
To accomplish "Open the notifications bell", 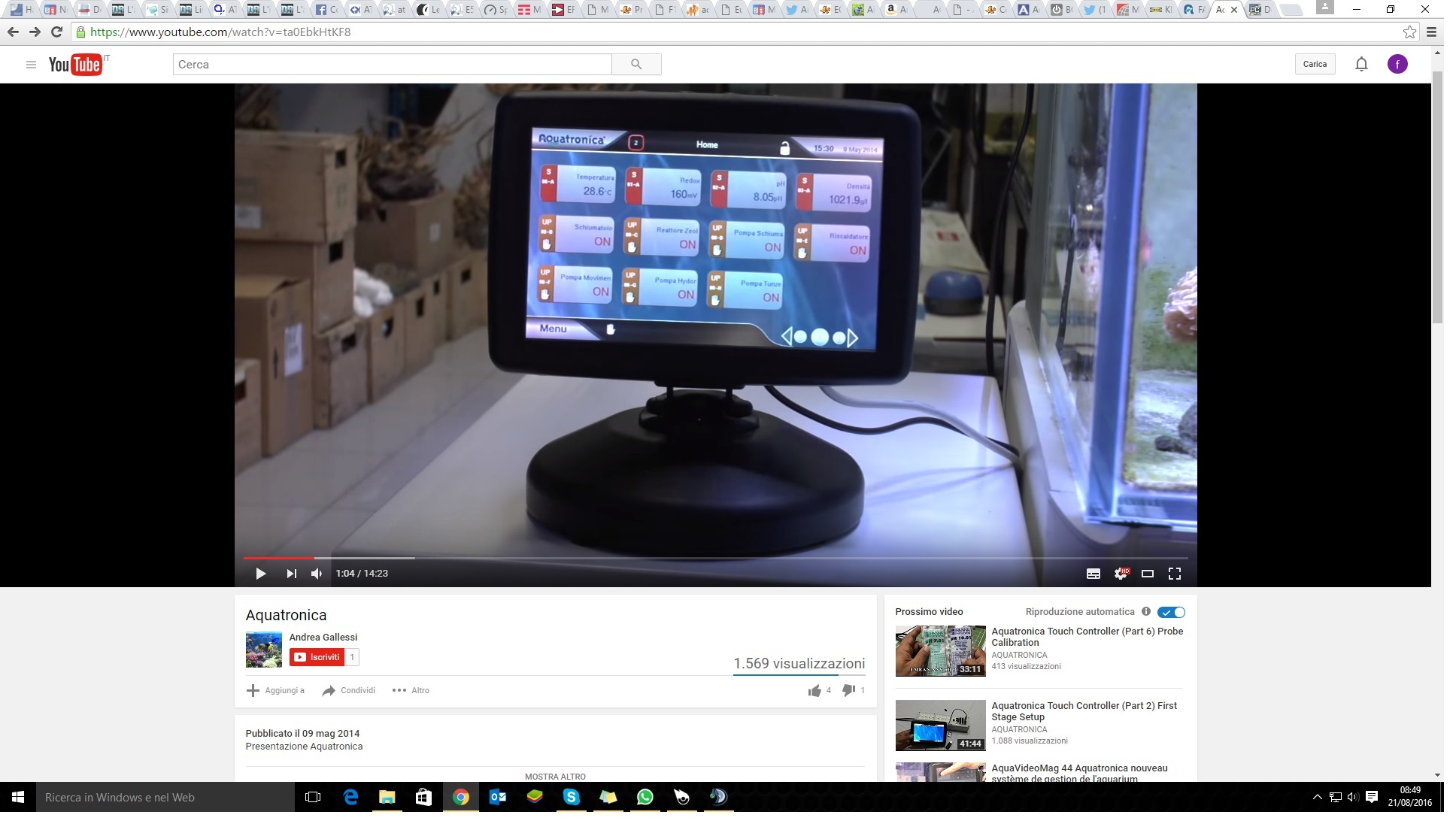I will tap(1361, 65).
